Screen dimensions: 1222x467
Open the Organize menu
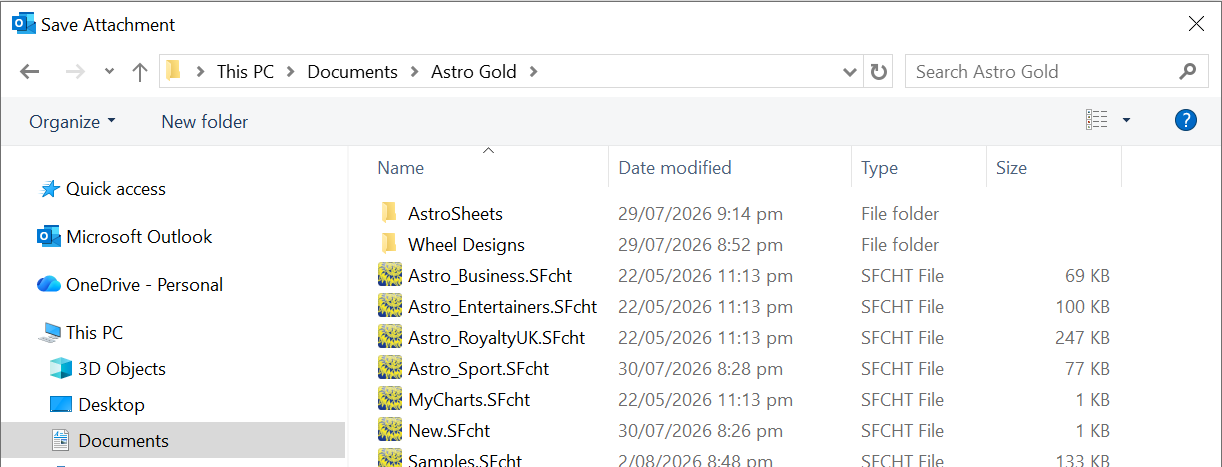72,121
